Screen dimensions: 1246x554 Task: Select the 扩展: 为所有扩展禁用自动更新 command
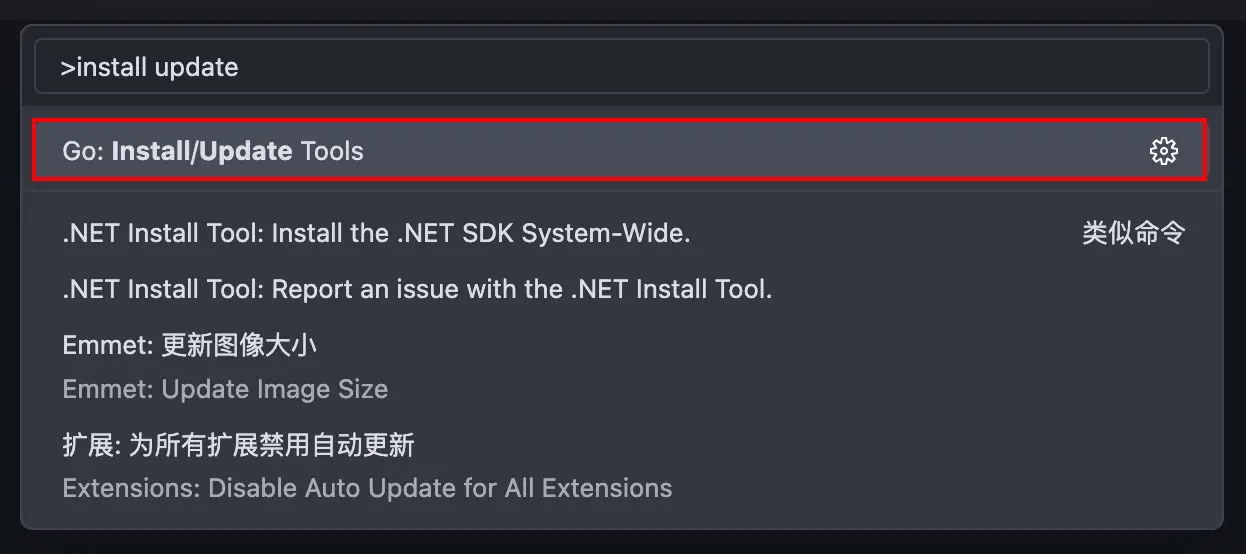click(238, 445)
